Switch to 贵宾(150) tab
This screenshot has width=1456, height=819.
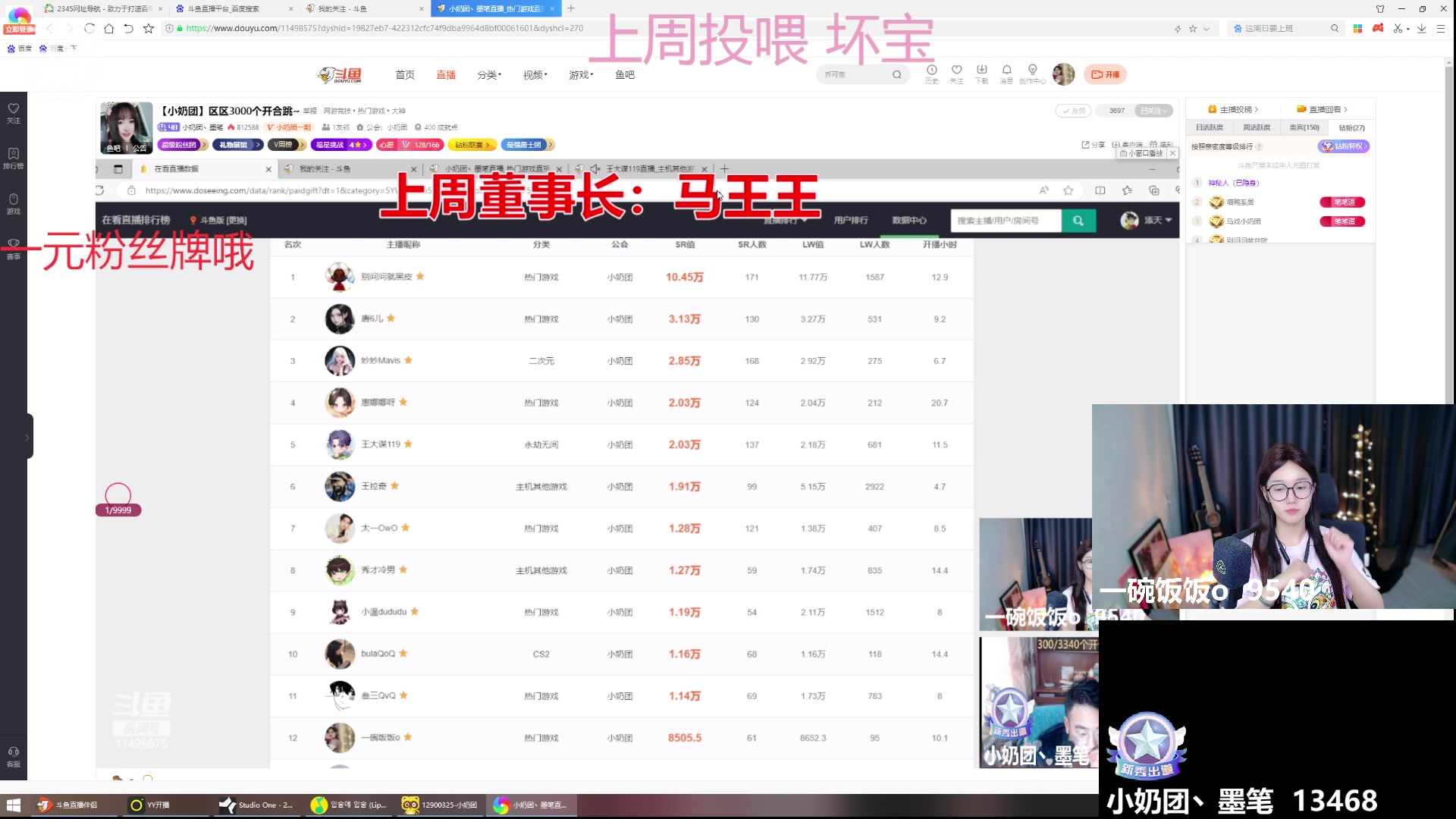1304,127
